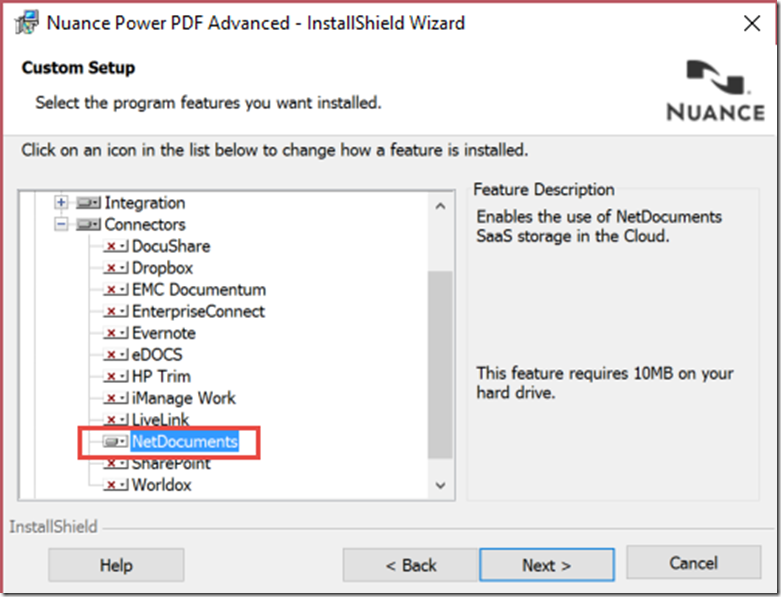
Task: Open EnterpriseConnect install-state icon
Action: click(116, 311)
